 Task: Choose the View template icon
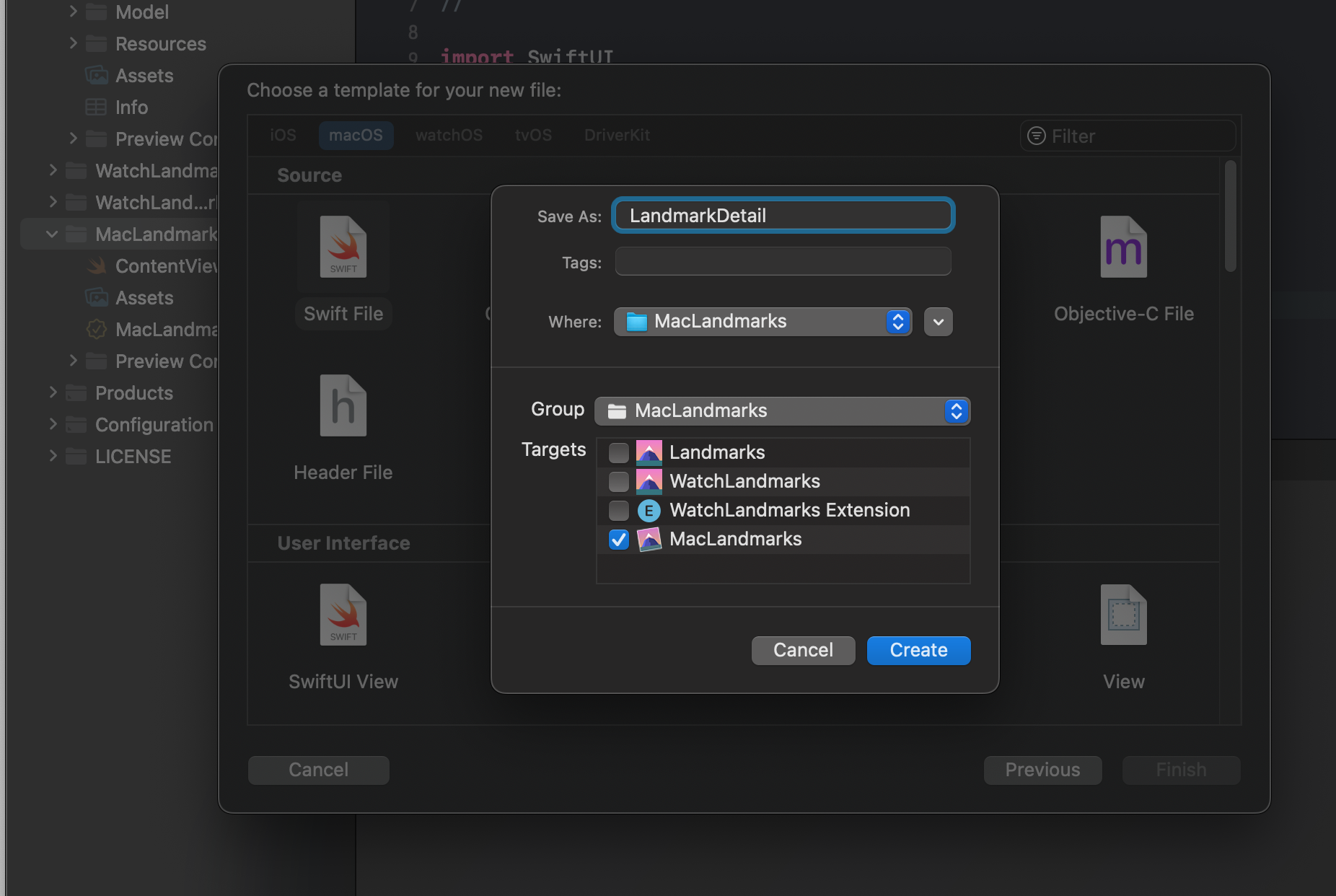click(1123, 615)
